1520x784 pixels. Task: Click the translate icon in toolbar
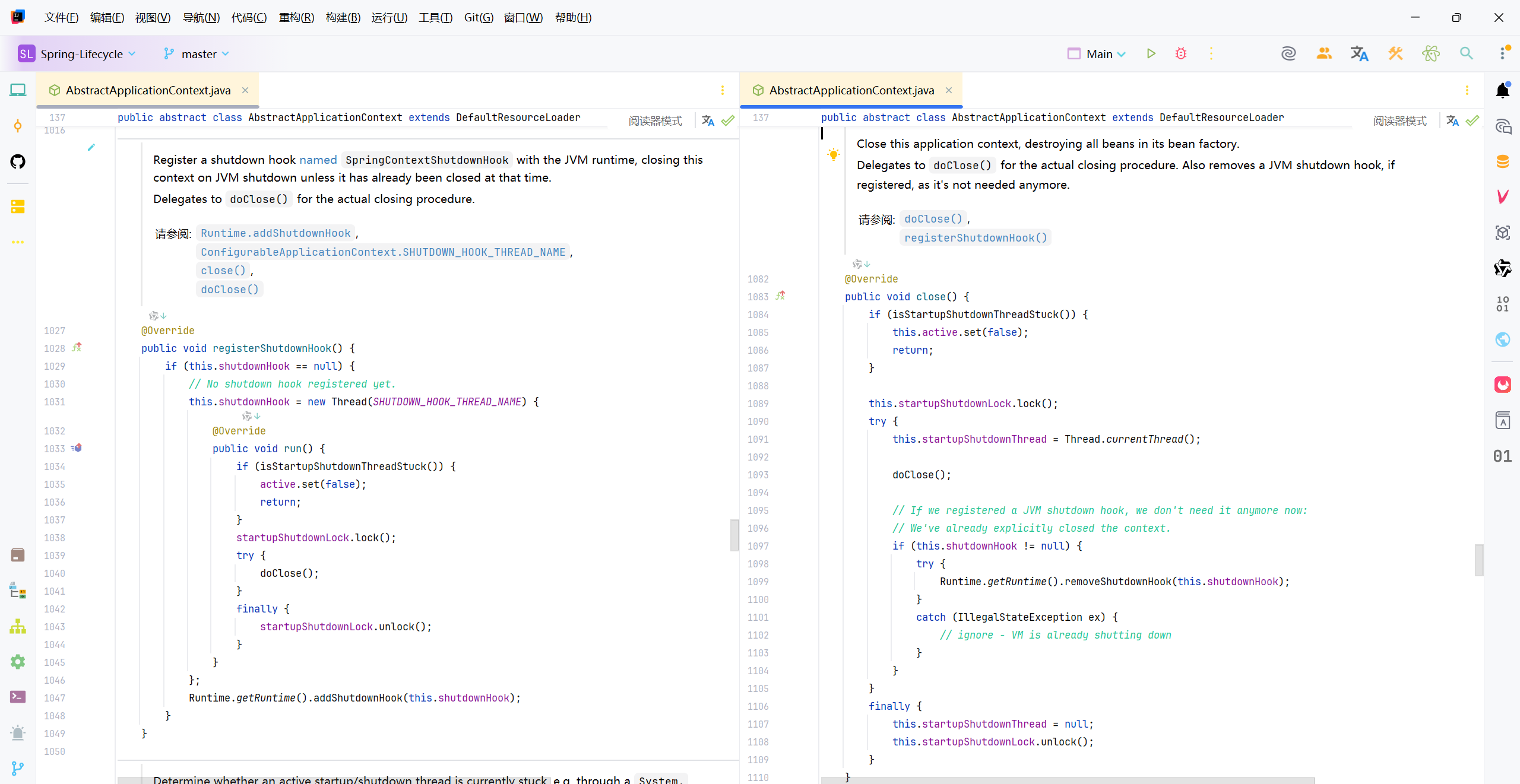[1359, 53]
